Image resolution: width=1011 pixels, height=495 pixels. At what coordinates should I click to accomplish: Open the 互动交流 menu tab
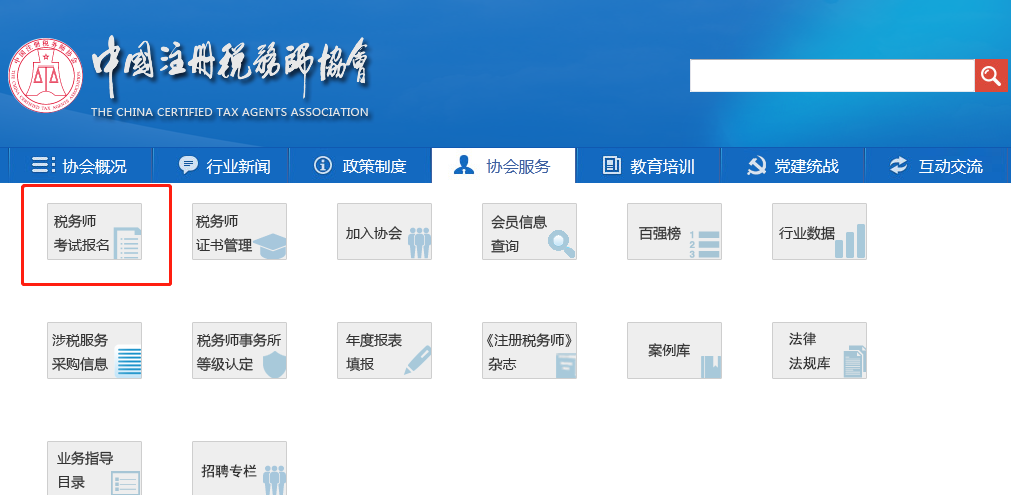click(x=936, y=166)
